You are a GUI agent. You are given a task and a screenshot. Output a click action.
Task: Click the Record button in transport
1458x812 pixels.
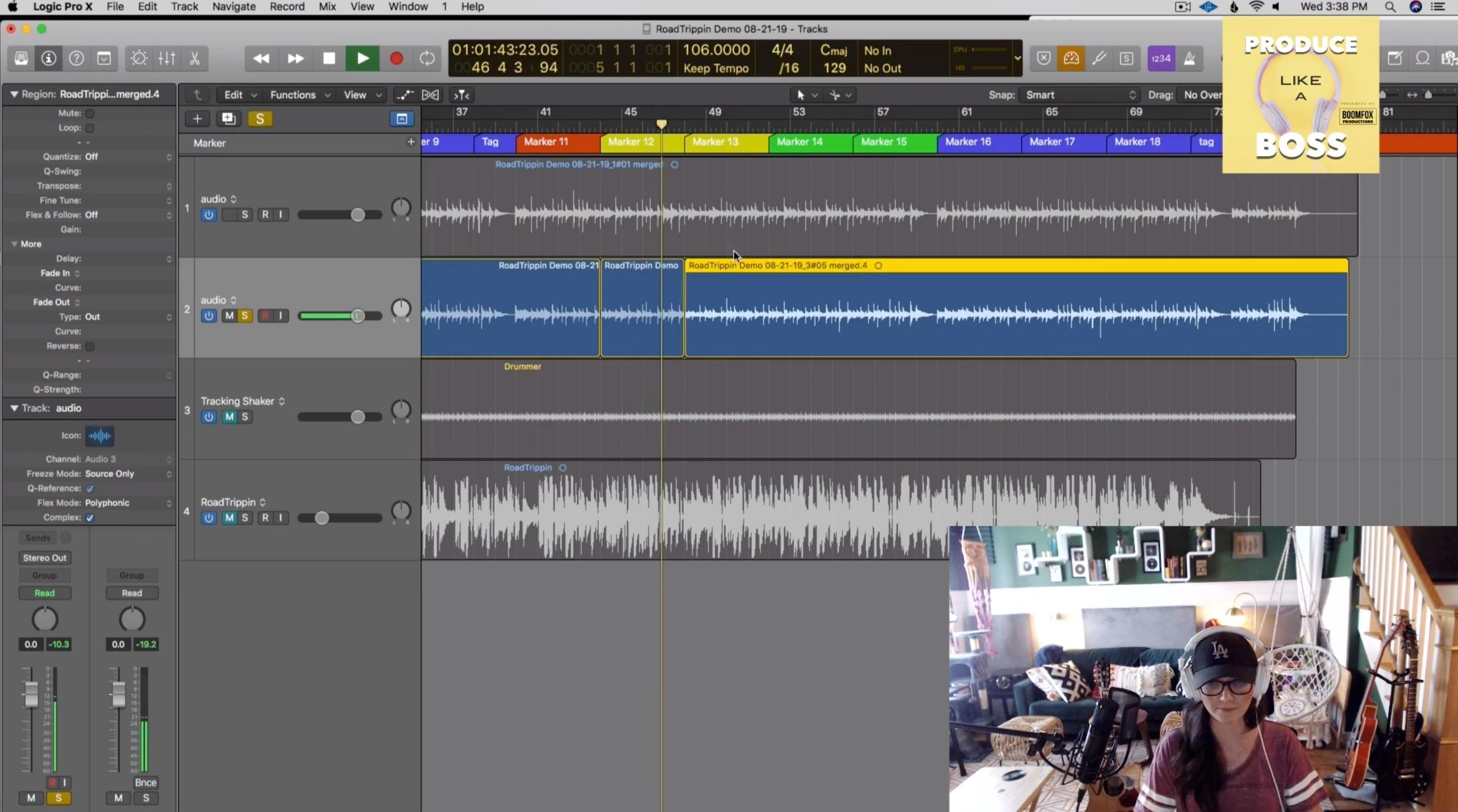[x=396, y=59]
